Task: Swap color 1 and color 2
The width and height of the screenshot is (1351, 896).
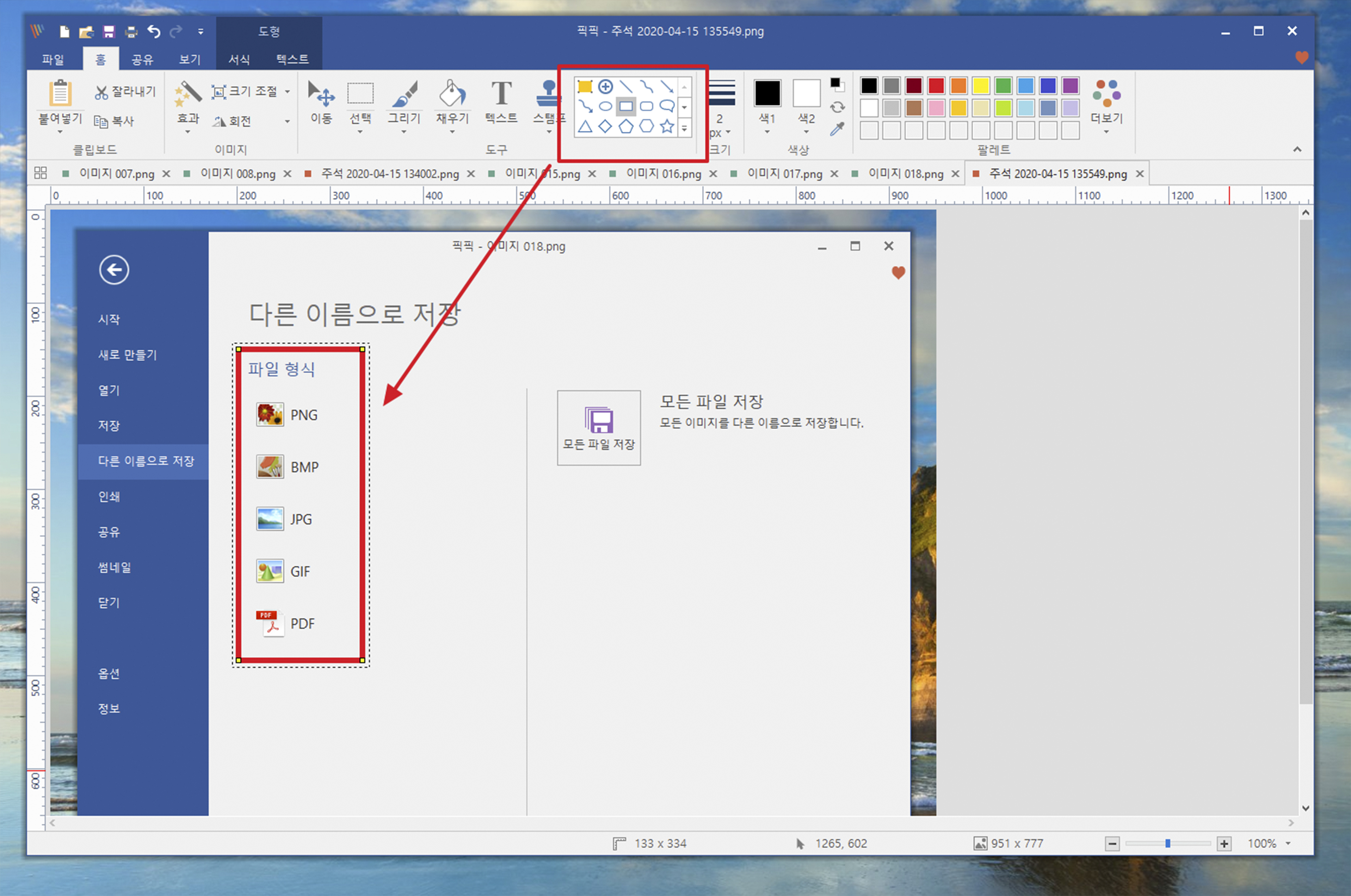Action: click(x=837, y=107)
